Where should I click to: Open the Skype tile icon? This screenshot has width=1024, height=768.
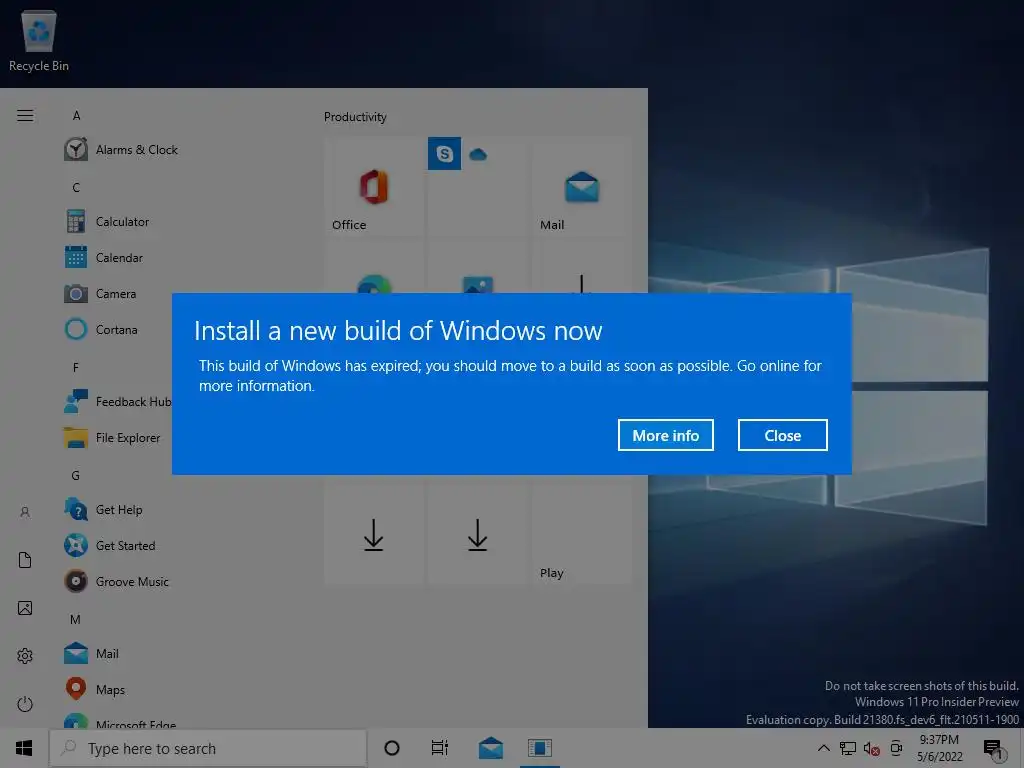point(444,153)
